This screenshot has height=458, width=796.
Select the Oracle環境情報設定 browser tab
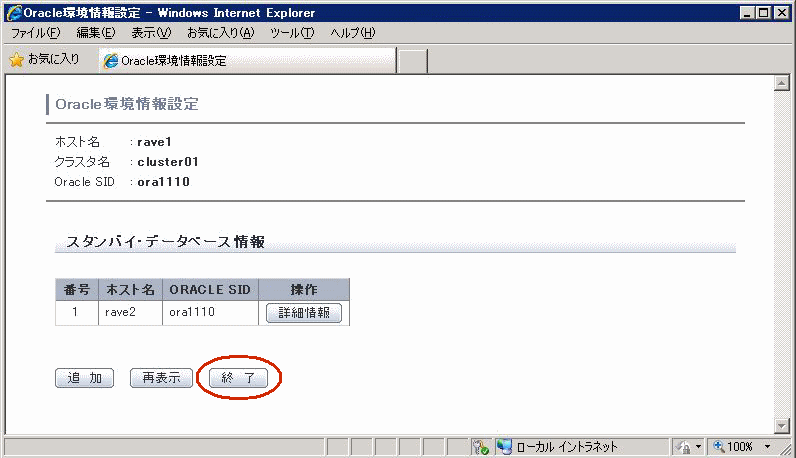247,61
